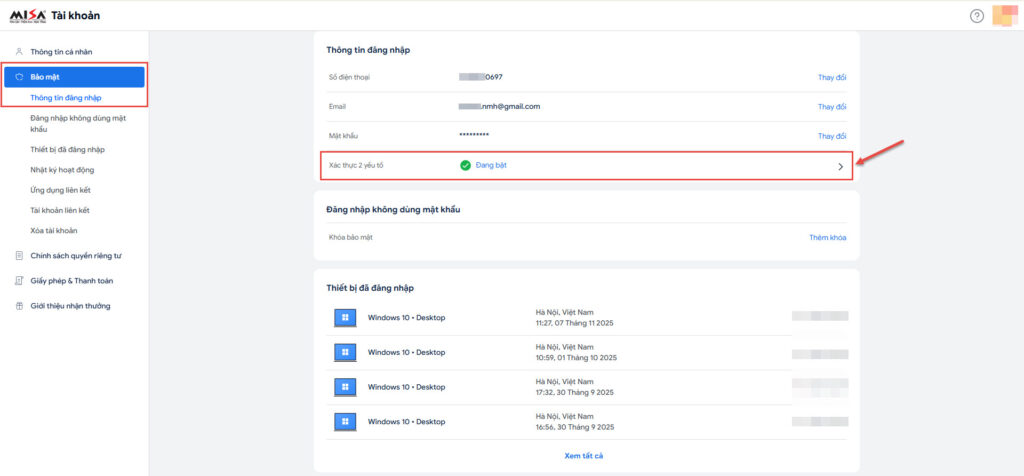
Task: Go to Ứng dụng liên kết
Action: click(61, 190)
